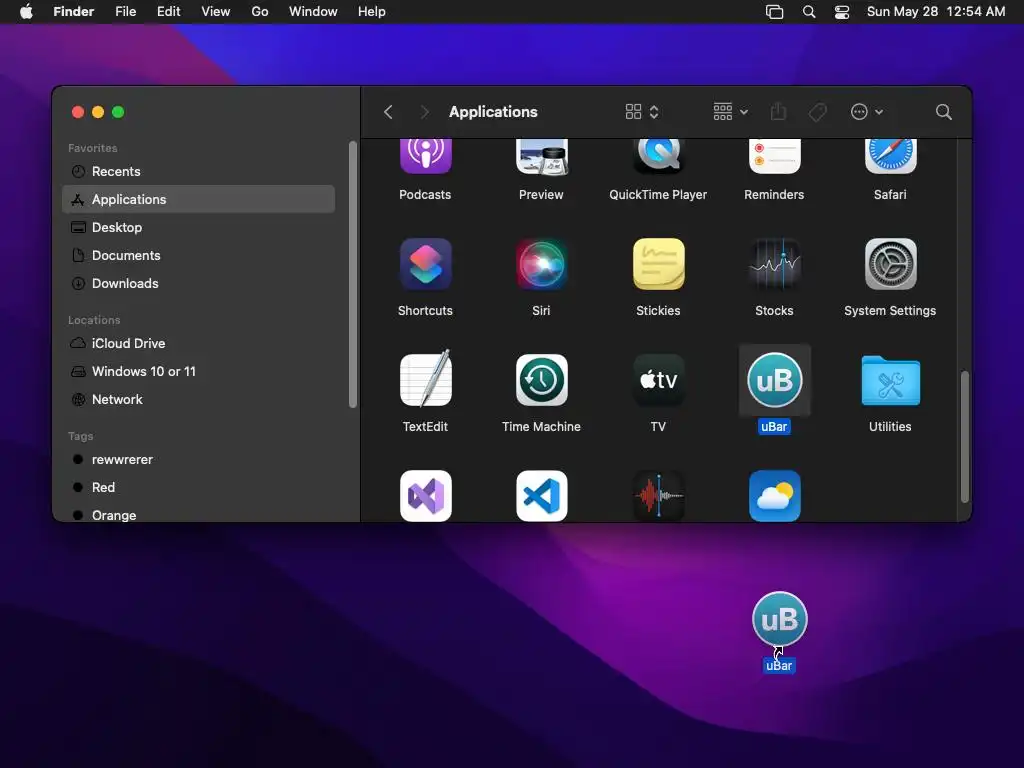Screen dimensions: 1024x768
Task: Open the View menu
Action: (216, 12)
